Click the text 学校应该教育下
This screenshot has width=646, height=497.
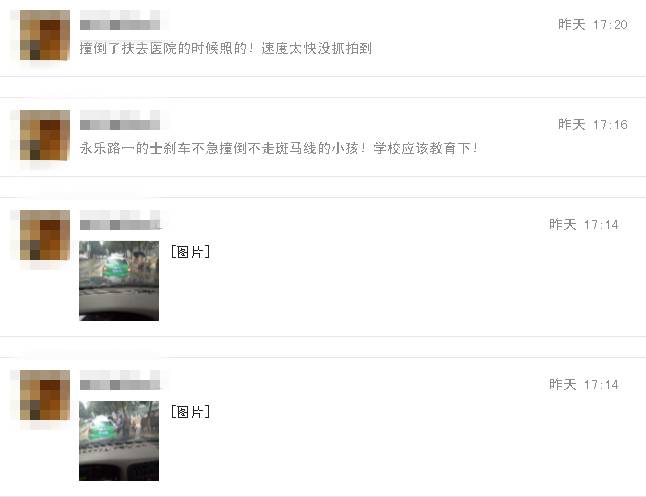pos(422,148)
